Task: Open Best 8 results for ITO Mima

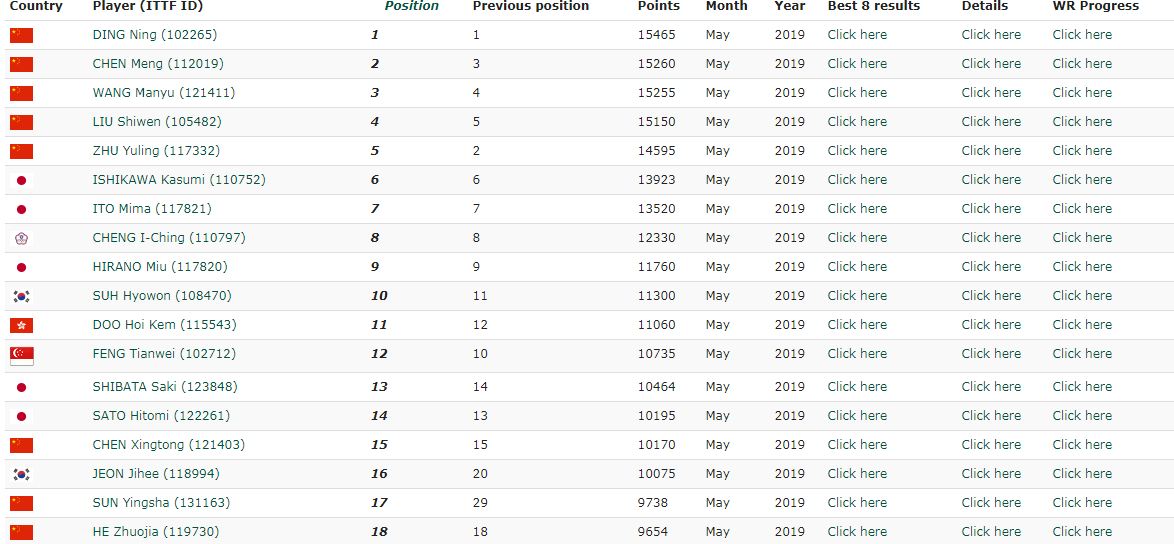Action: point(857,209)
